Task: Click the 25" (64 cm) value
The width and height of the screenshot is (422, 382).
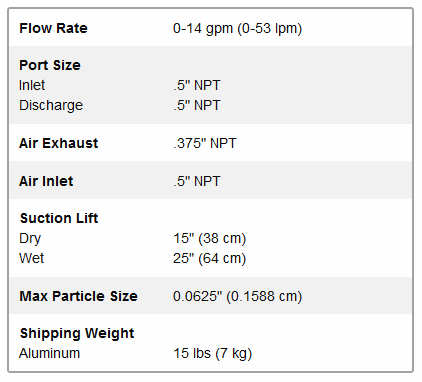Action: coord(210,258)
